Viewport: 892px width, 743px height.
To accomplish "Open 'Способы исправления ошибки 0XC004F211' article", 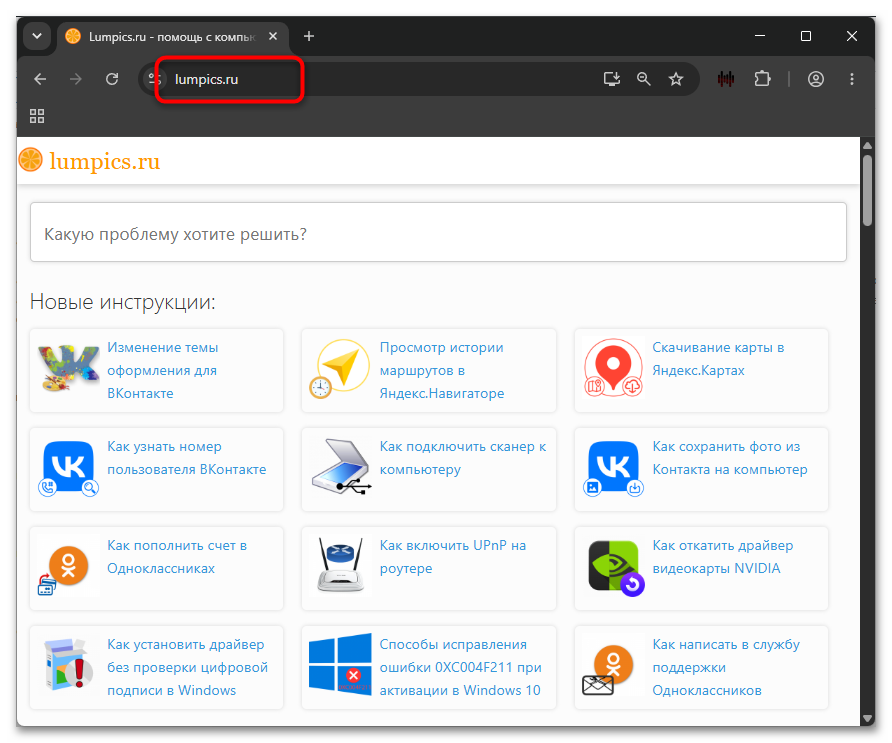I will pos(460,667).
